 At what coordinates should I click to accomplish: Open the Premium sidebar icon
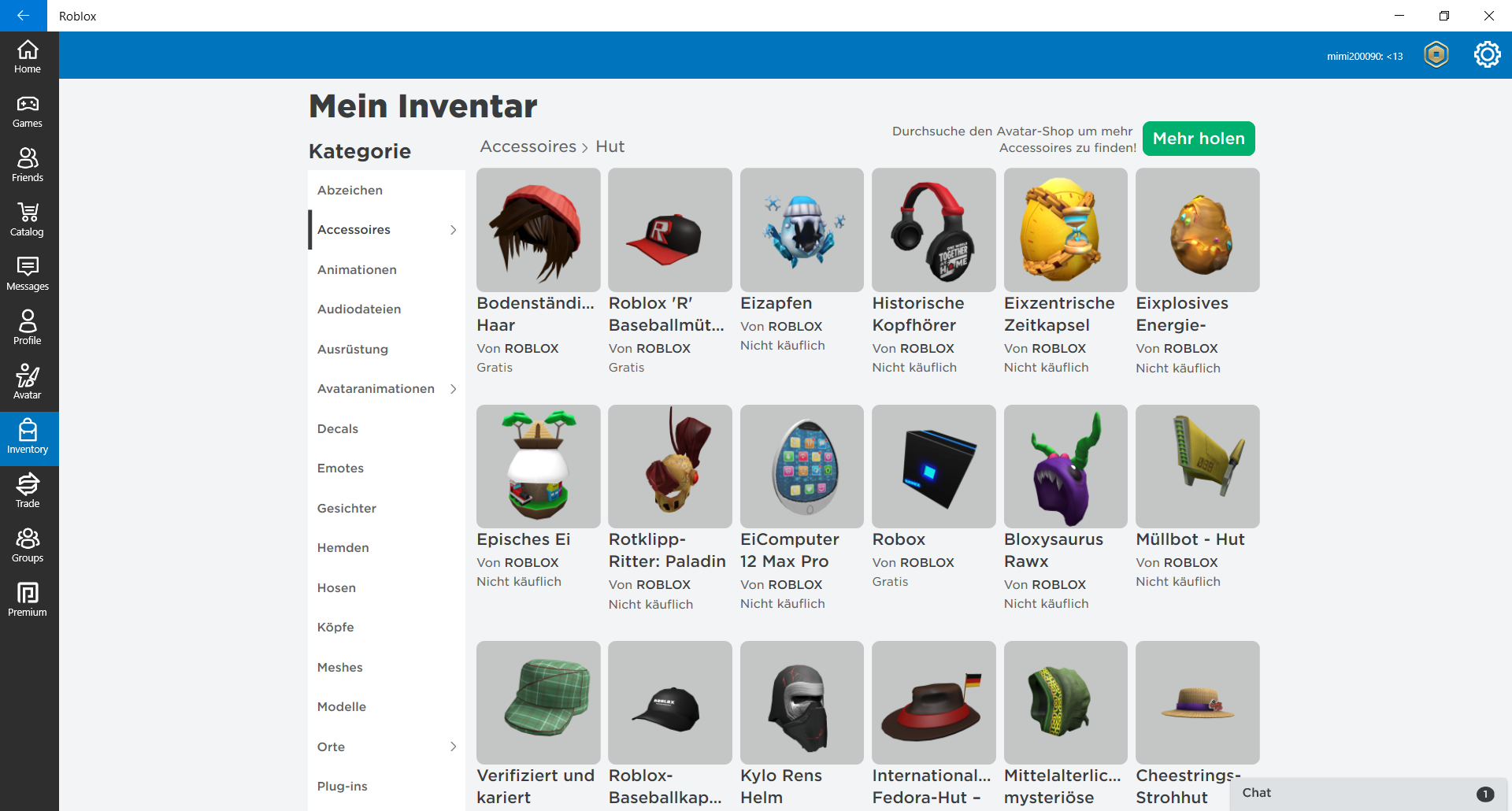point(28,599)
